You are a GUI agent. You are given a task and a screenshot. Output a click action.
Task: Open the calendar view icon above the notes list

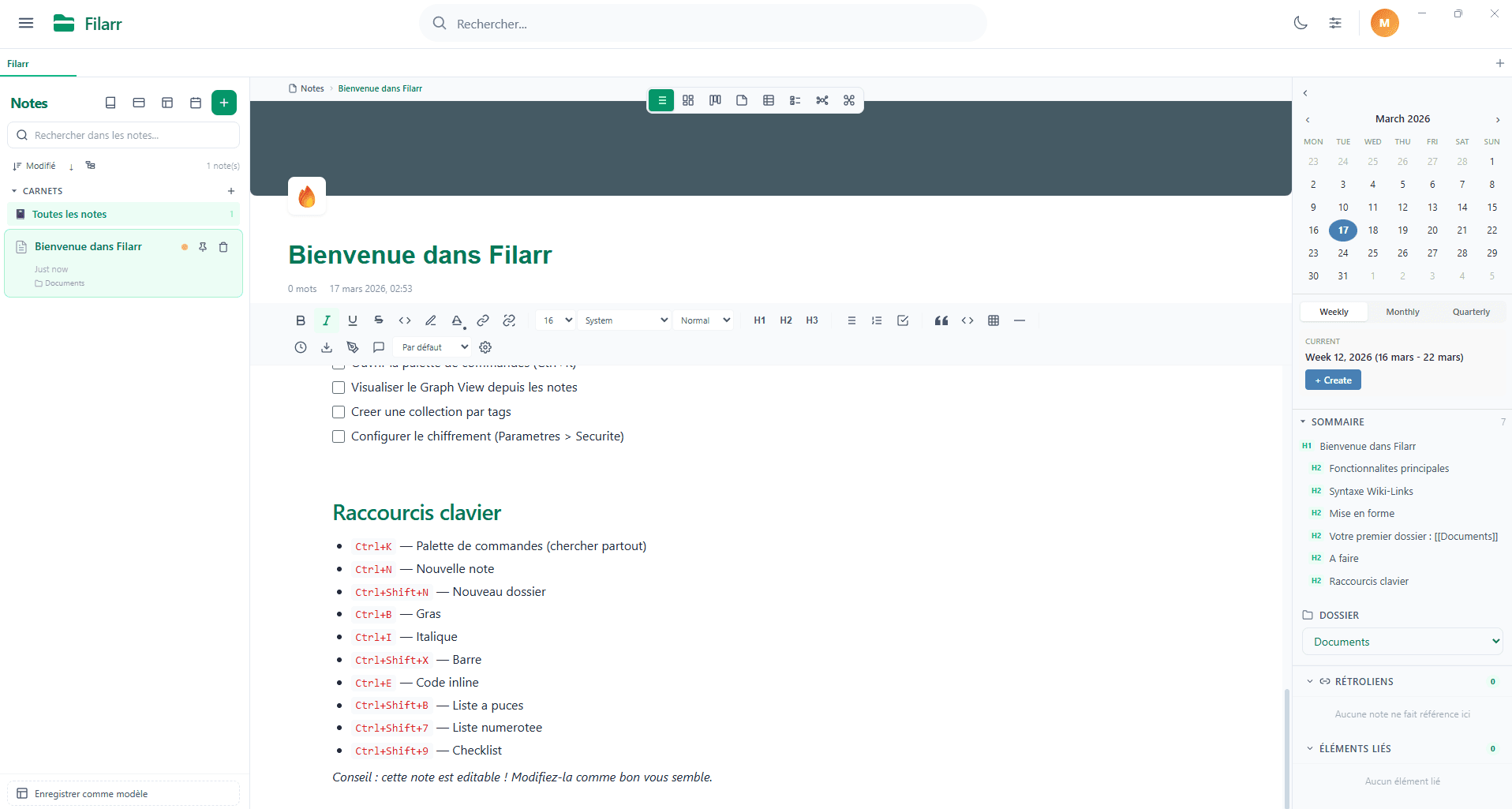coord(195,103)
